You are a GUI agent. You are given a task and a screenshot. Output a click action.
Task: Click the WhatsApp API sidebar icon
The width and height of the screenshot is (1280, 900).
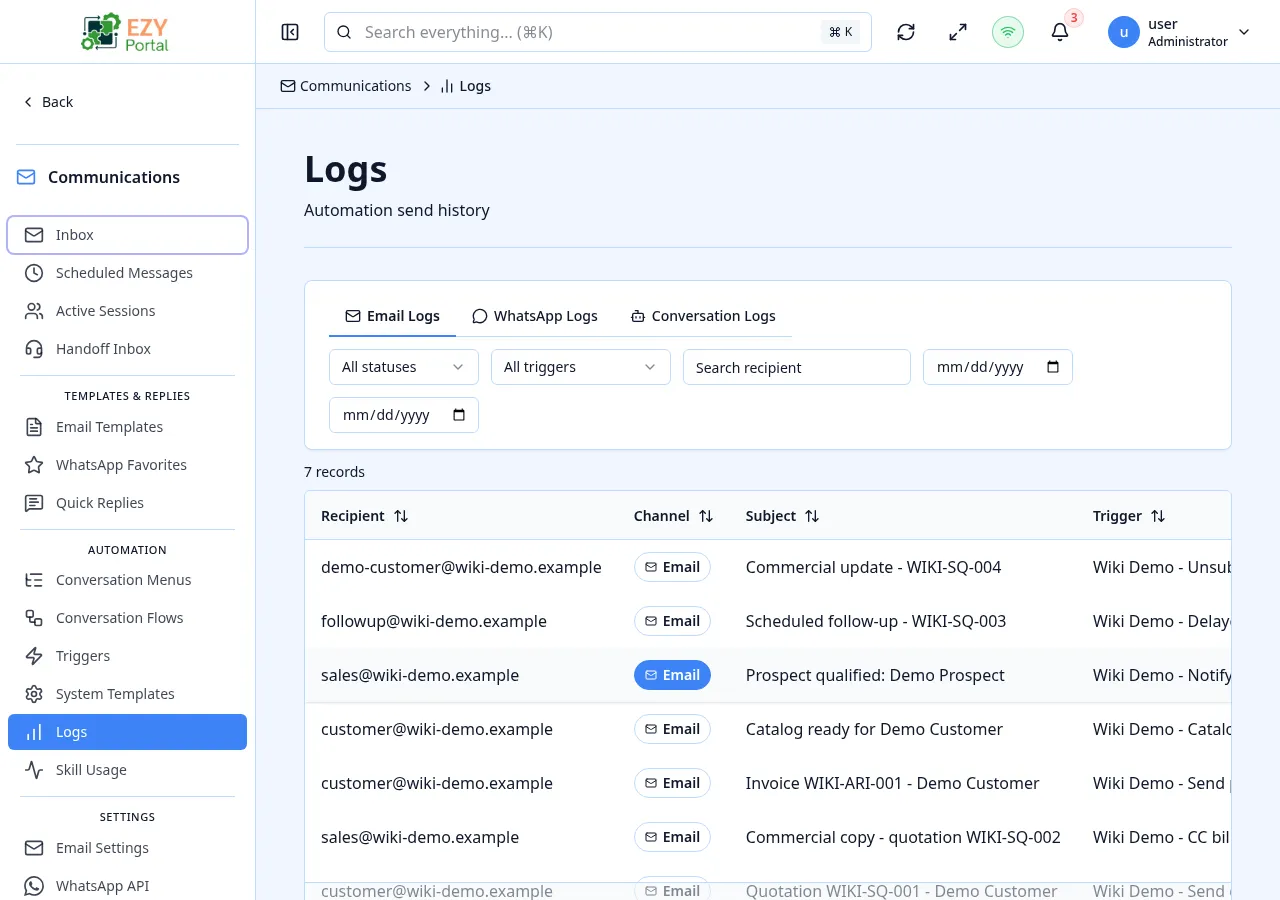point(34,886)
